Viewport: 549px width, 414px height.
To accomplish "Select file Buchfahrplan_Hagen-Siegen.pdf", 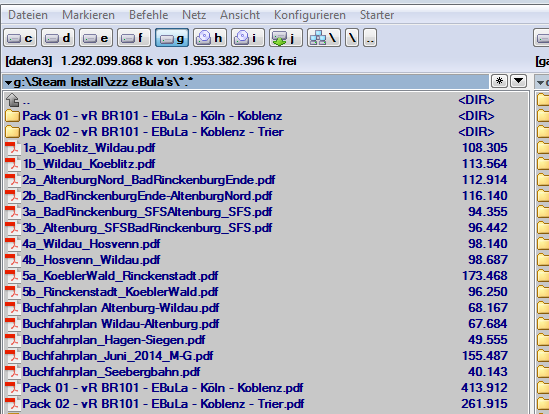I will 114,340.
